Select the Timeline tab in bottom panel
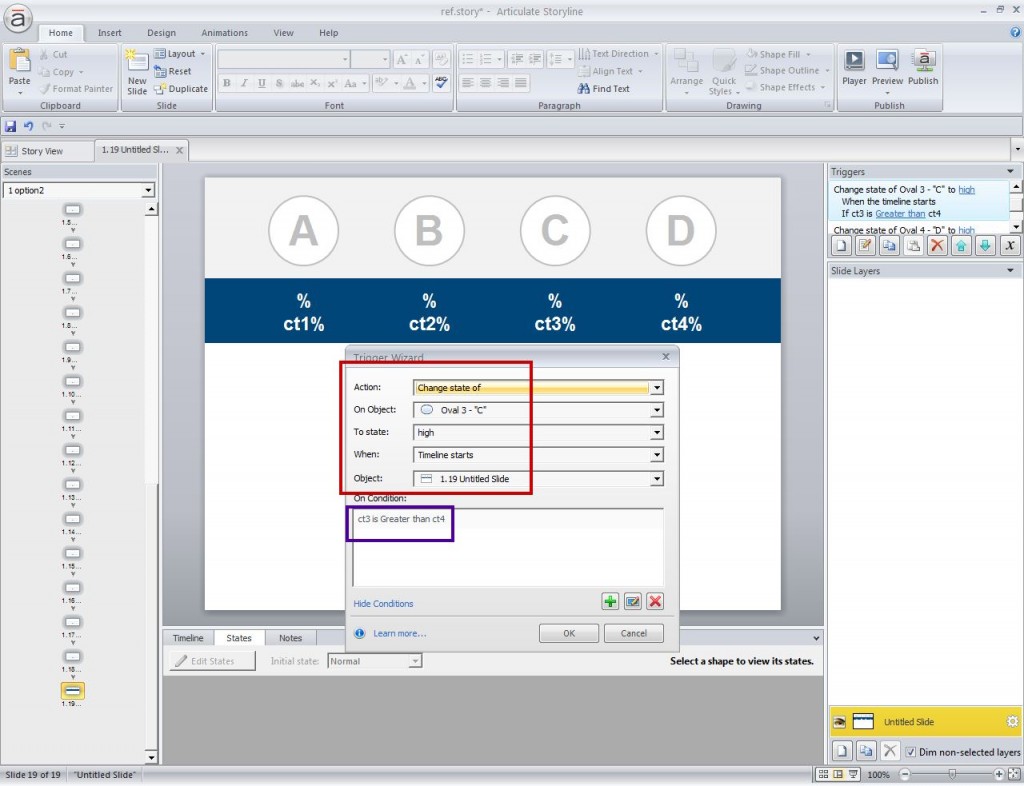Image resolution: width=1024 pixels, height=786 pixels. click(188, 638)
